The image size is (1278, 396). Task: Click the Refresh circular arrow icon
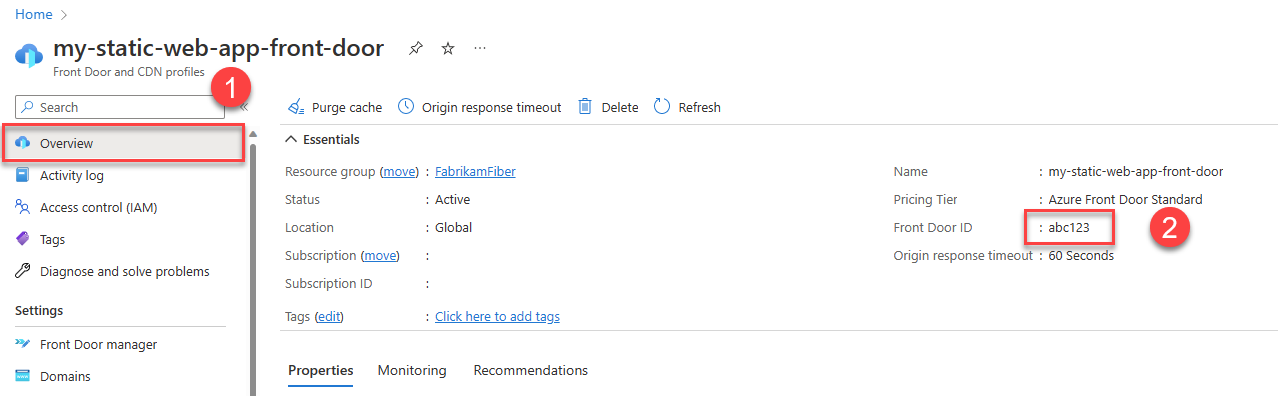click(662, 106)
